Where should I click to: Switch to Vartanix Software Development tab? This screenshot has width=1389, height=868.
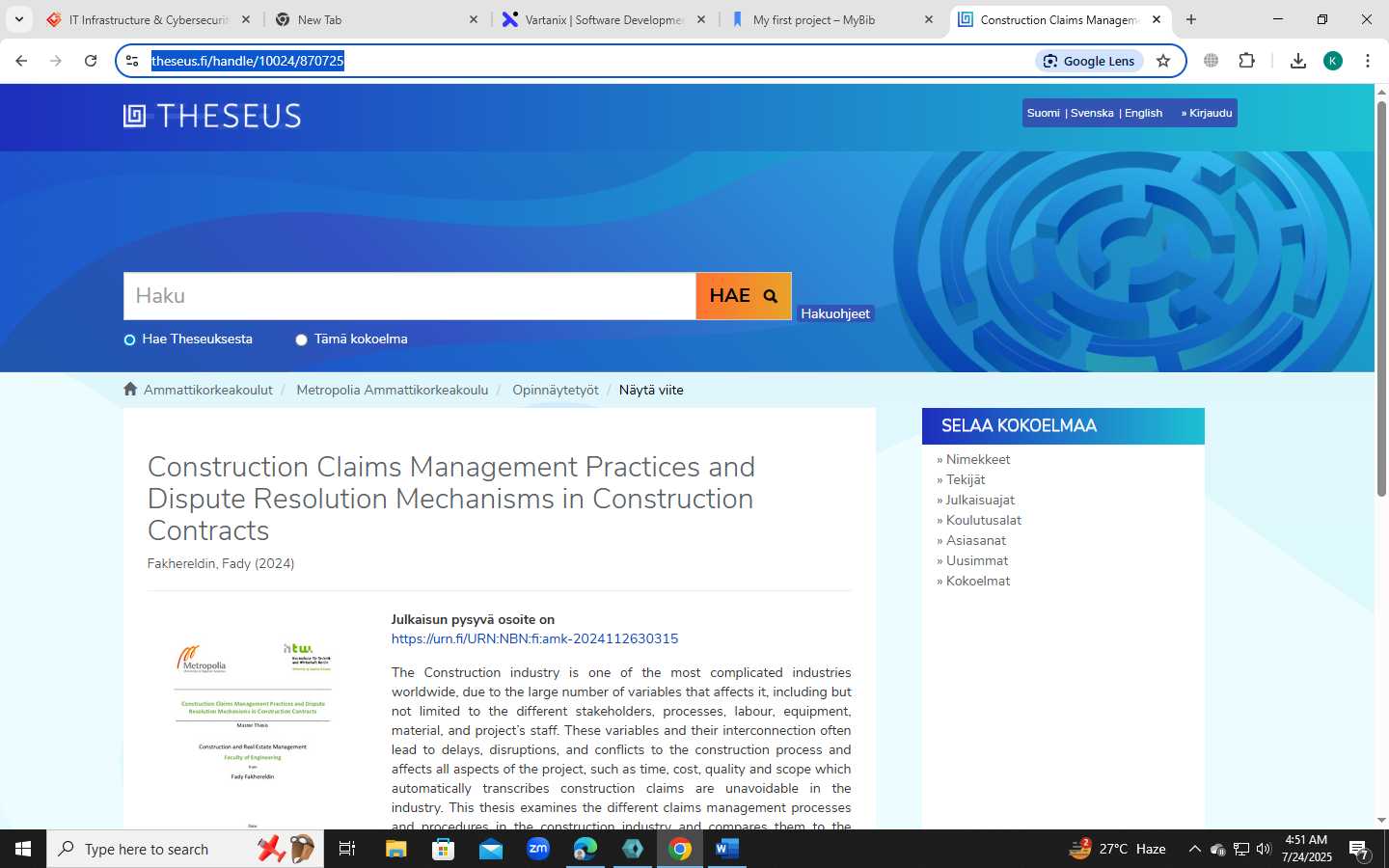click(x=604, y=19)
